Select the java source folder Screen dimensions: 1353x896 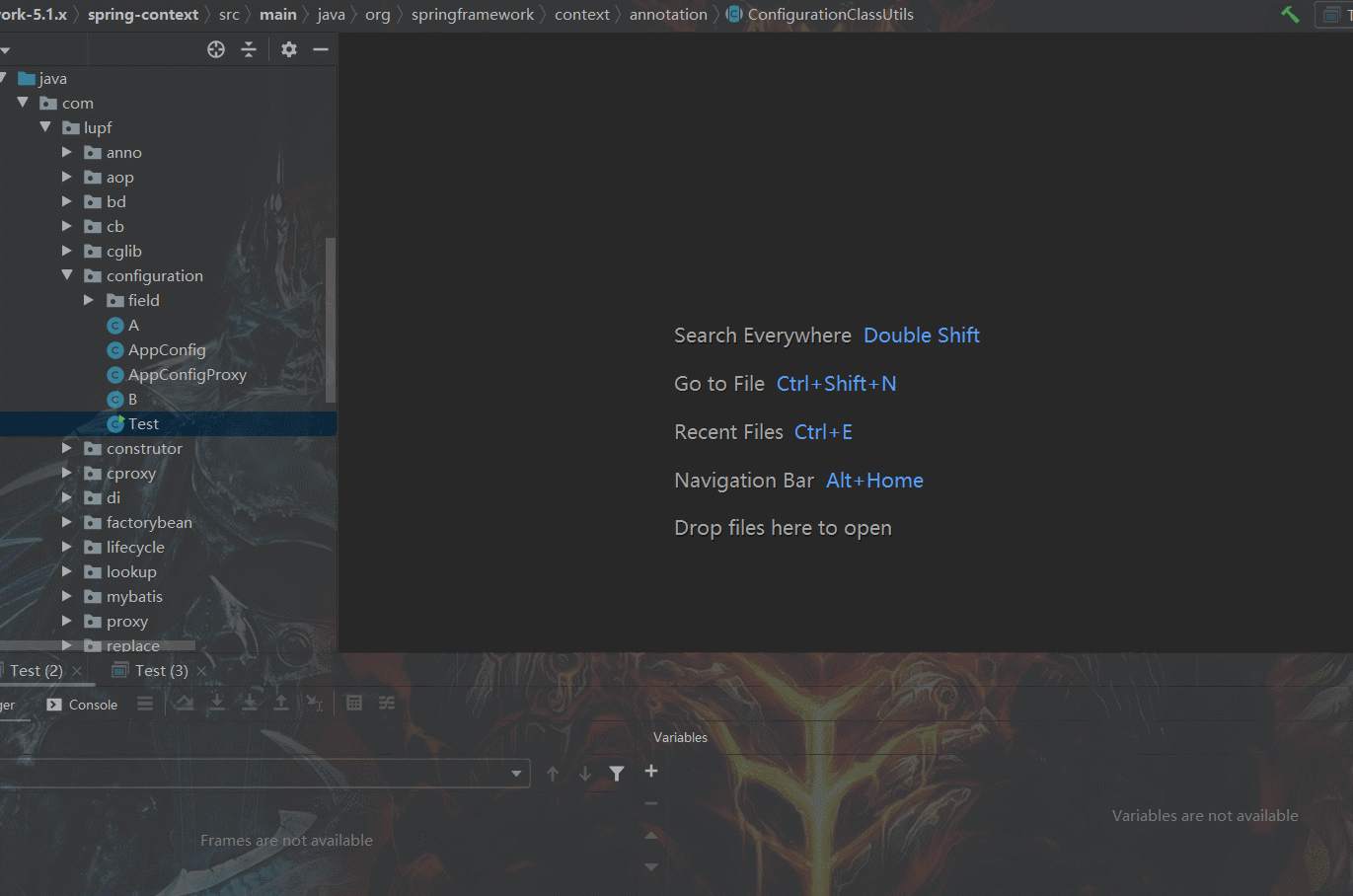click(x=52, y=79)
